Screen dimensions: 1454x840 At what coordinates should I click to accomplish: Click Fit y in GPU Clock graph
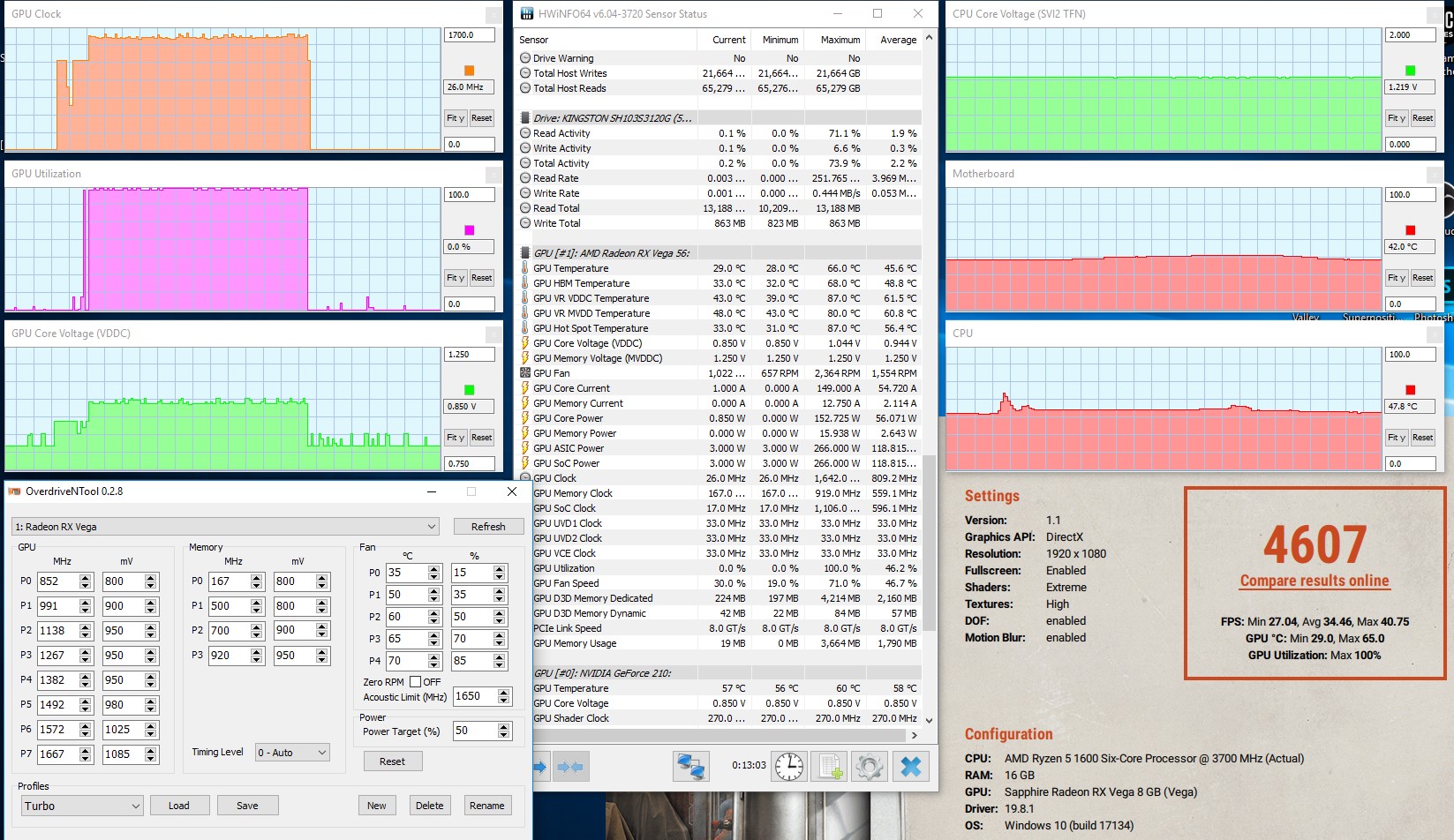coord(456,118)
